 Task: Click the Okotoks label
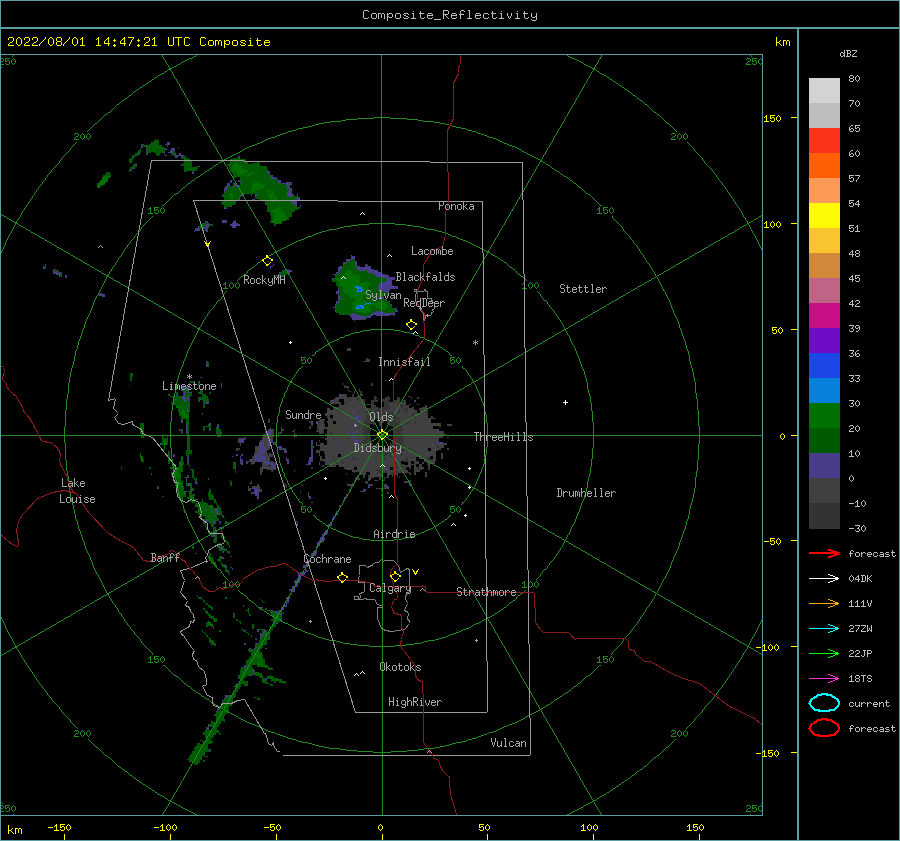coord(400,667)
